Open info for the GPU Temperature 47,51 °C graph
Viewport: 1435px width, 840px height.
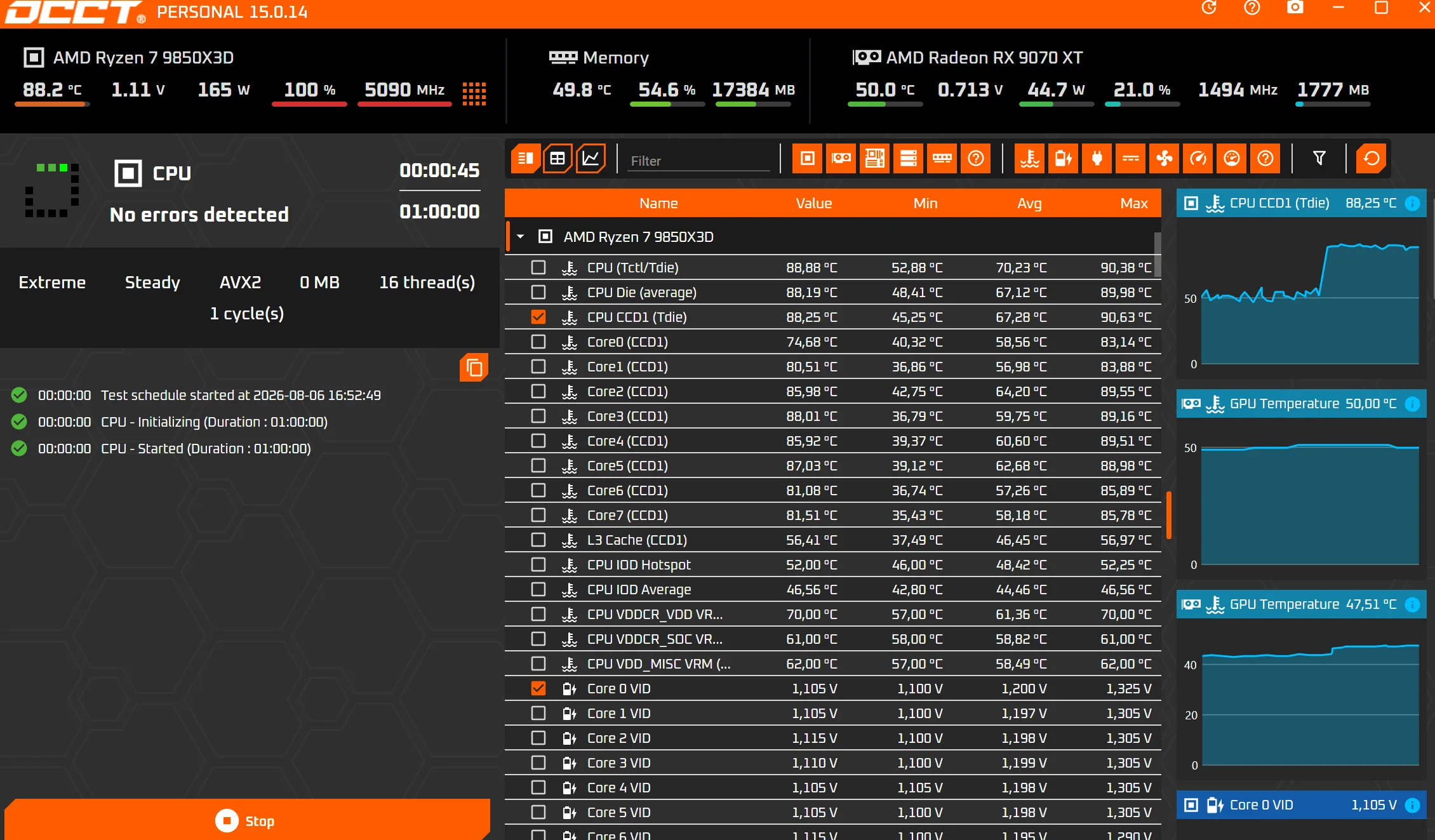click(1413, 604)
